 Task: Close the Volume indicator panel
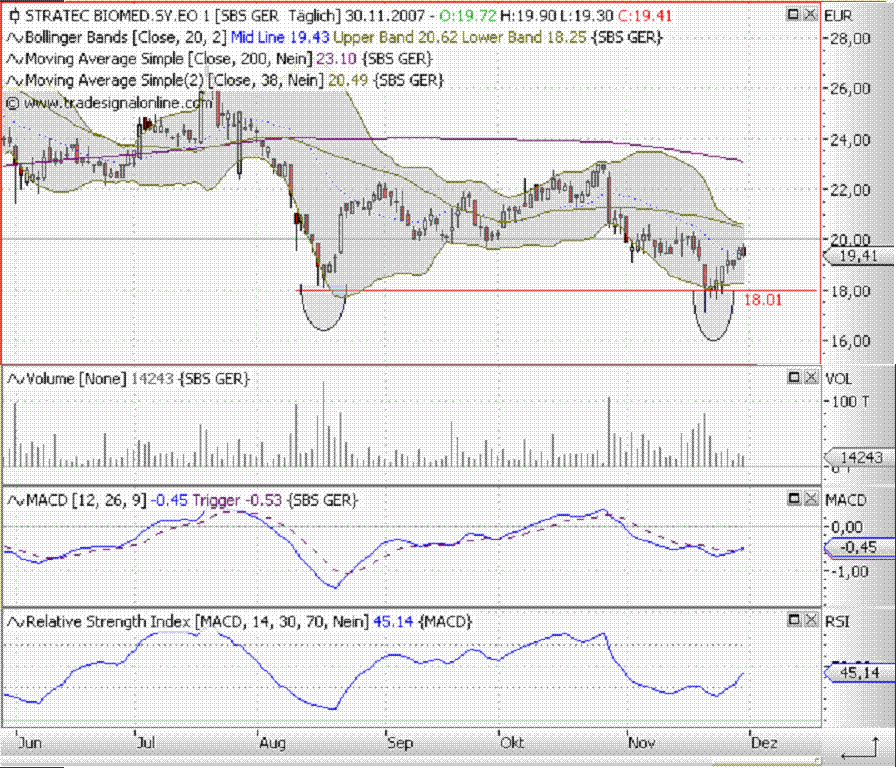[811, 377]
